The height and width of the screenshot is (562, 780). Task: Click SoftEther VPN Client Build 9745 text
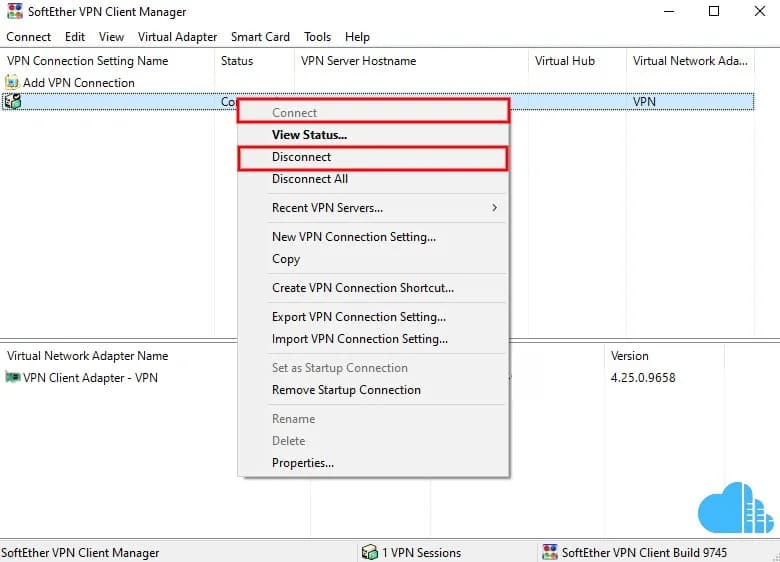click(x=644, y=553)
